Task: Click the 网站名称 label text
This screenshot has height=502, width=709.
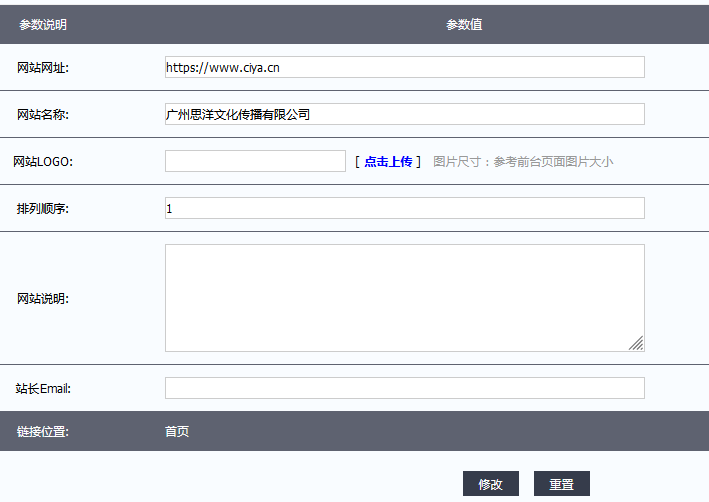Action: pyautogui.click(x=43, y=114)
